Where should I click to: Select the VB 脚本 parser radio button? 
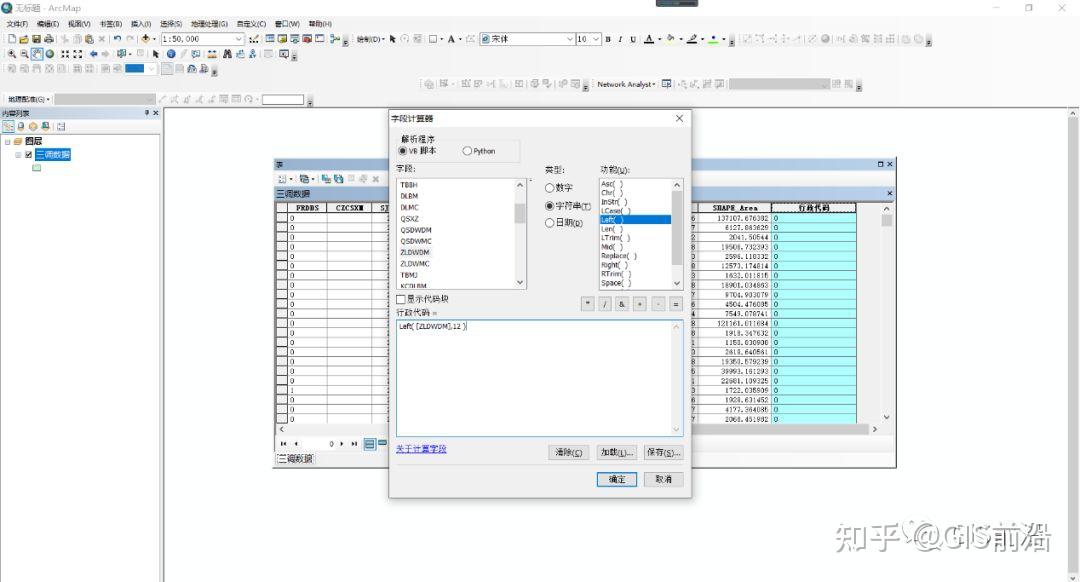[403, 151]
